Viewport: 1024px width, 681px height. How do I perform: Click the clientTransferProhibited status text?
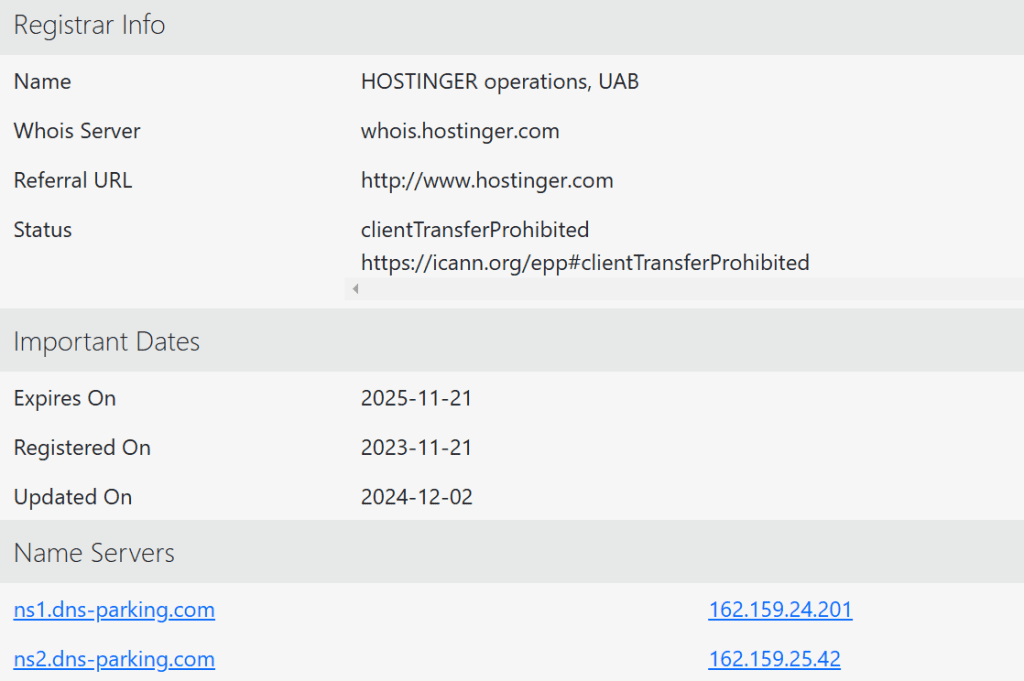point(475,230)
